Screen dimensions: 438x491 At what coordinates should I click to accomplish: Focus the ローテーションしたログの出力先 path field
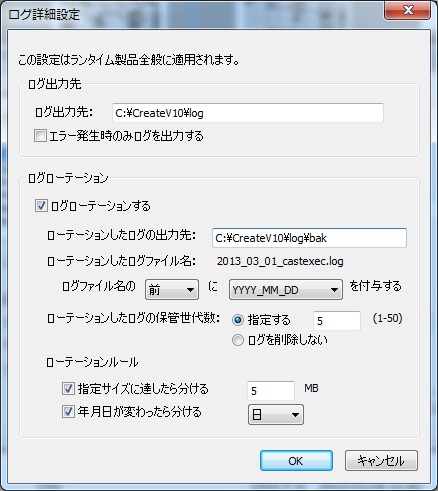coord(309,238)
